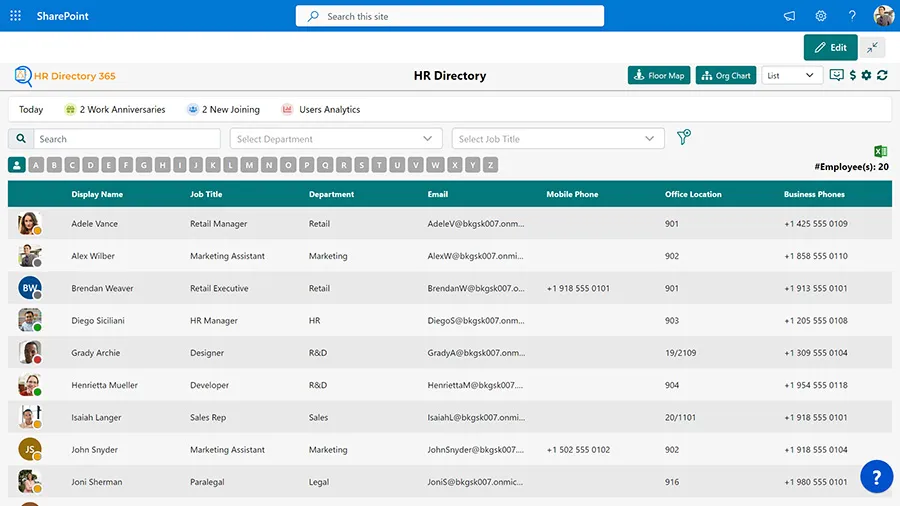Image resolution: width=900 pixels, height=506 pixels.
Task: Filter names by letter W
Action: [x=436, y=165]
